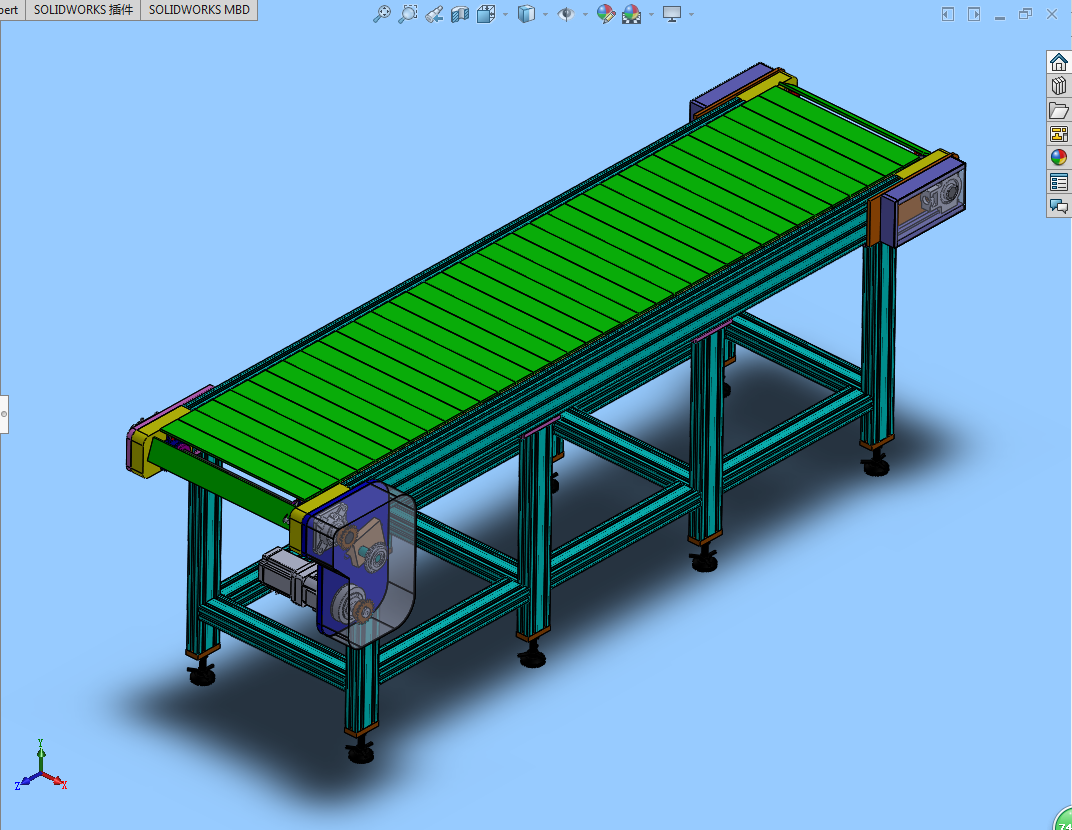Expand the View Orientation dropdown arrow
The height and width of the screenshot is (830, 1072).
(505, 14)
